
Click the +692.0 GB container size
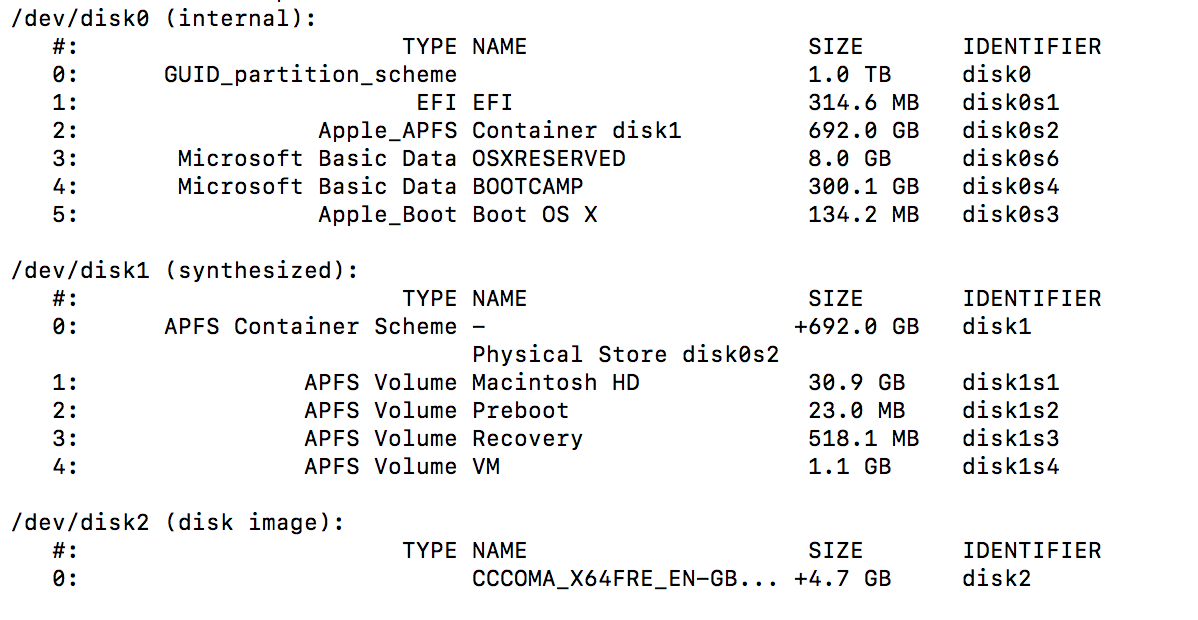(855, 326)
